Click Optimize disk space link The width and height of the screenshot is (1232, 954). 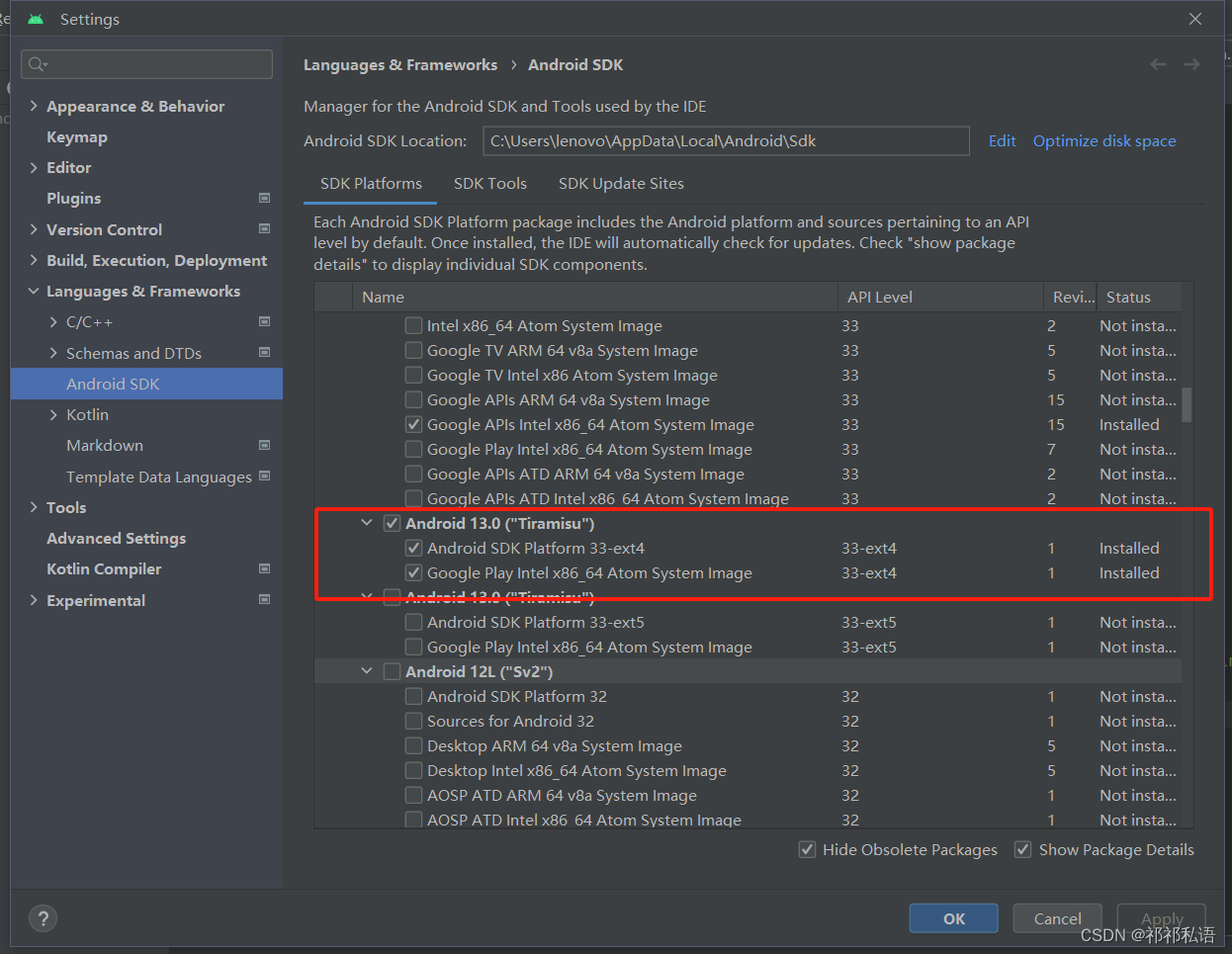coord(1104,140)
